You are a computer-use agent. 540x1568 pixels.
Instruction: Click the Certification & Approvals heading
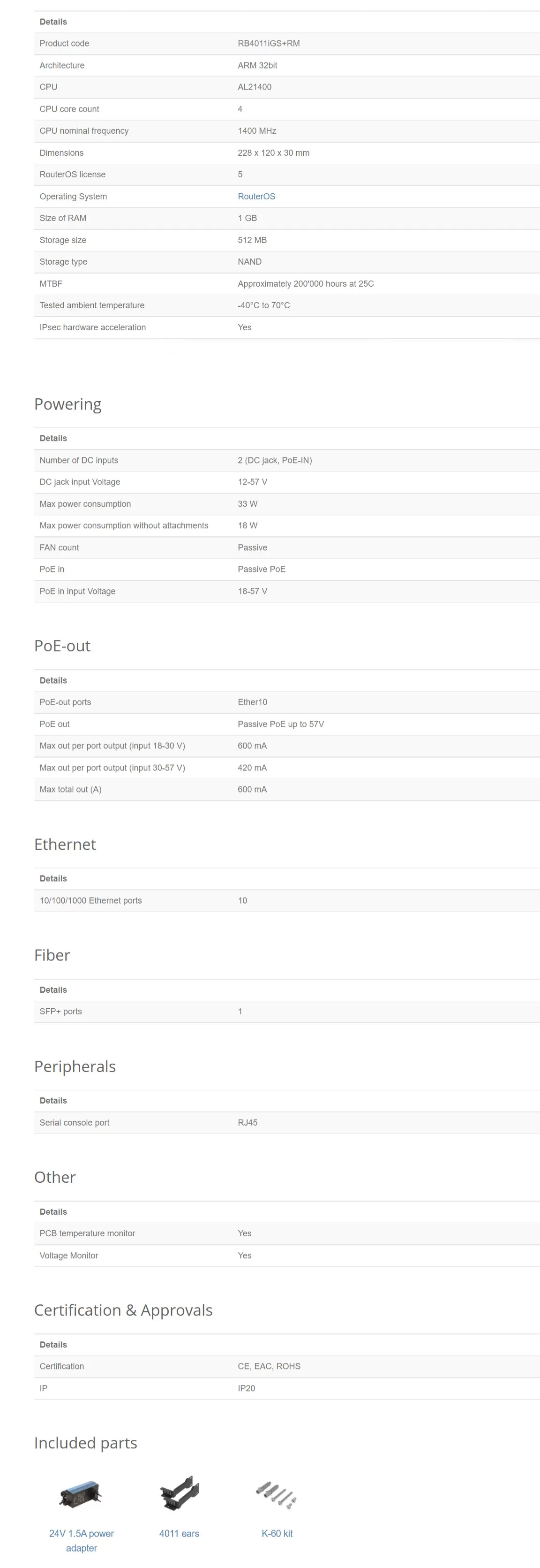(123, 1310)
